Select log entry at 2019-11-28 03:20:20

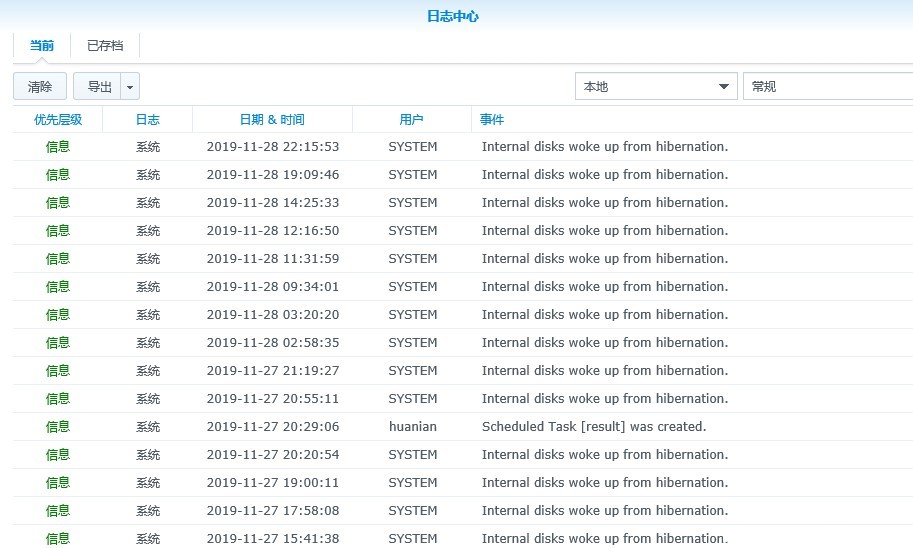tap(272, 315)
